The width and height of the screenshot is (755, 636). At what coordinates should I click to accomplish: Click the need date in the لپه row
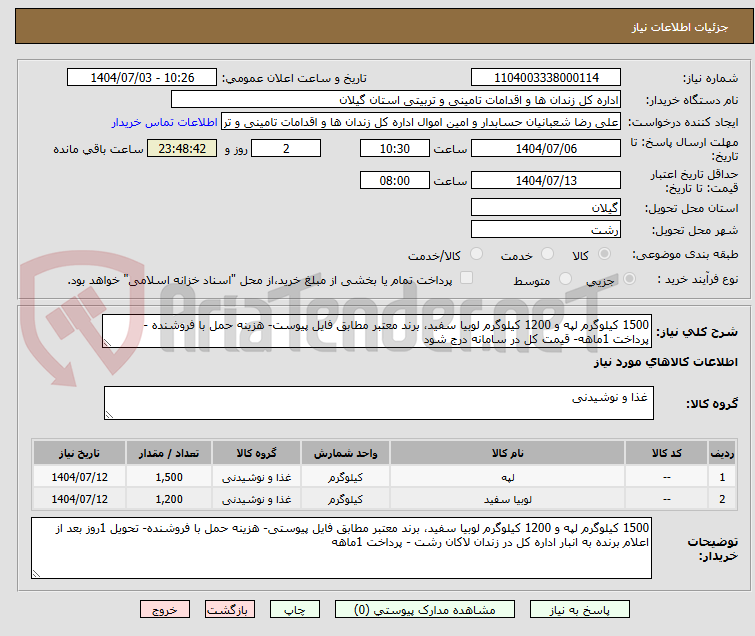[79, 477]
